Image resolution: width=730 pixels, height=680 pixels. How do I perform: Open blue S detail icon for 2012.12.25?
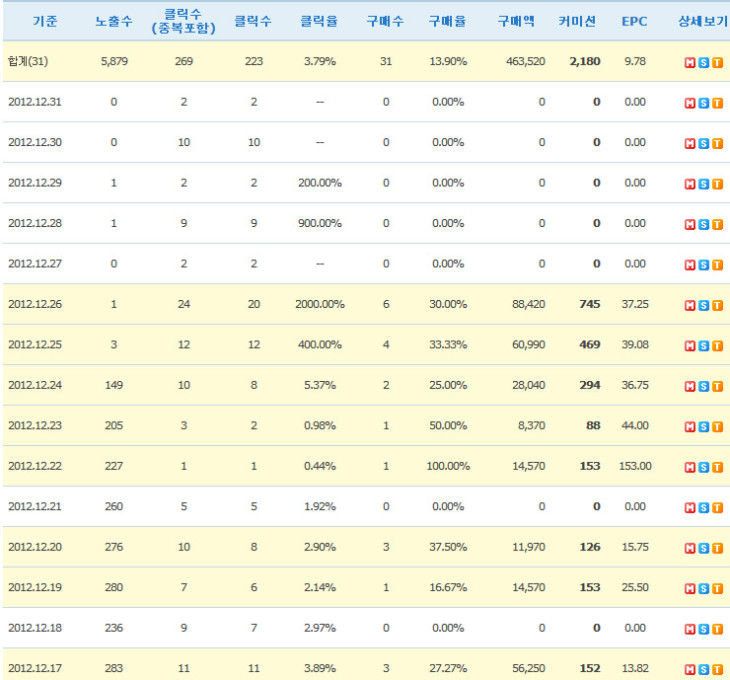pyautogui.click(x=704, y=346)
